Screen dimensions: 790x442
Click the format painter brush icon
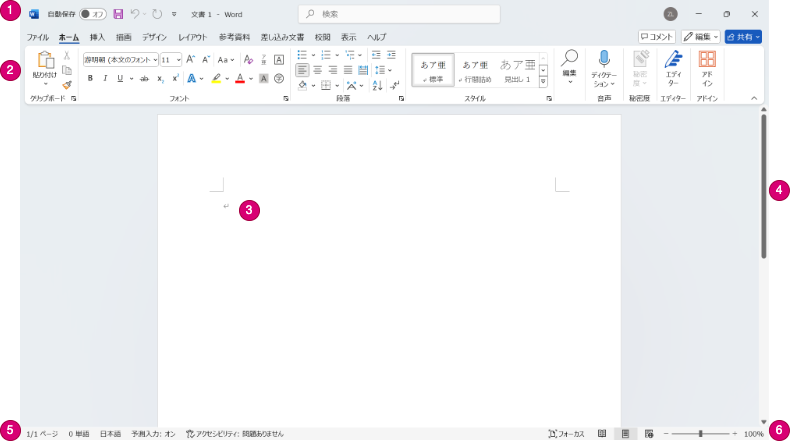coord(66,86)
